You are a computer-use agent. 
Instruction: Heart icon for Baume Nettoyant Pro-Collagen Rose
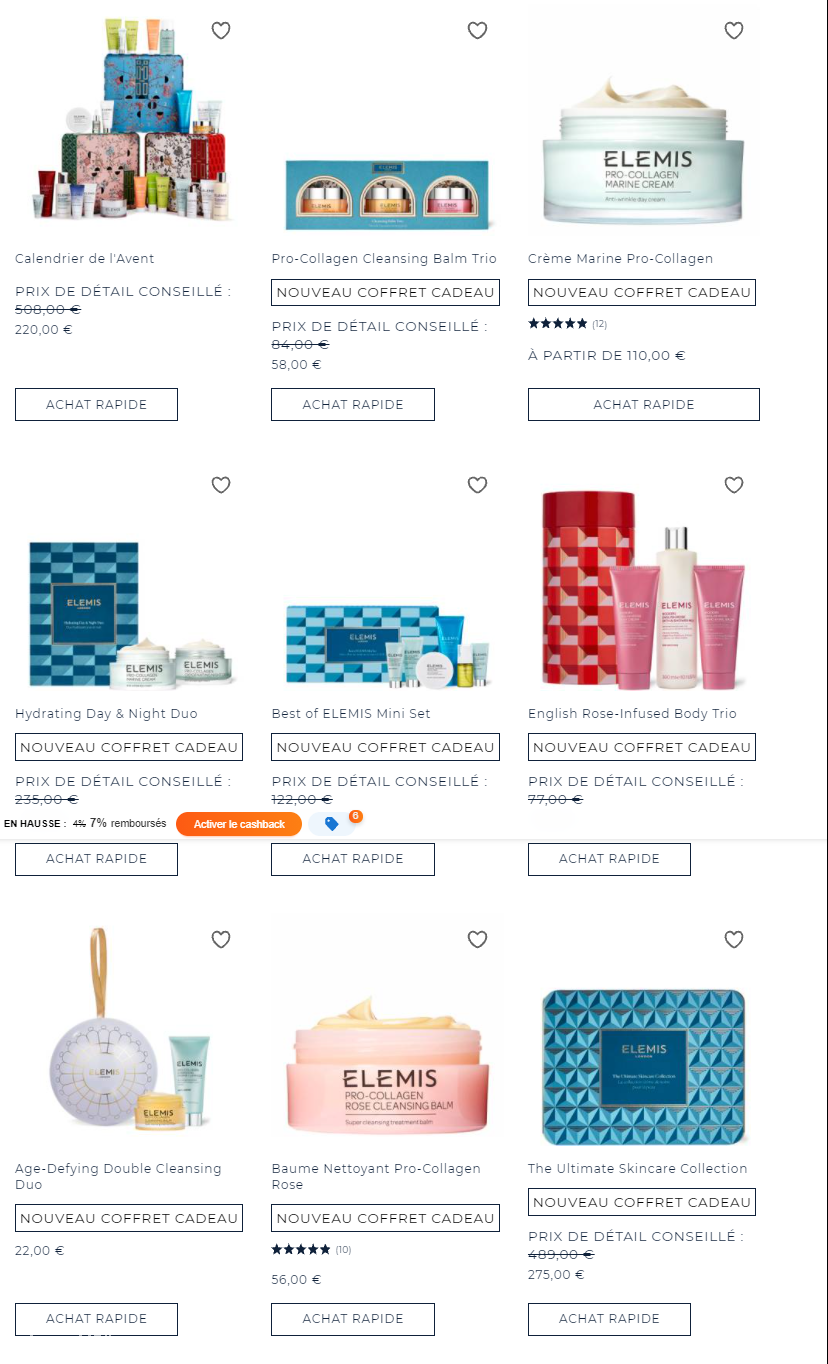coord(477,939)
